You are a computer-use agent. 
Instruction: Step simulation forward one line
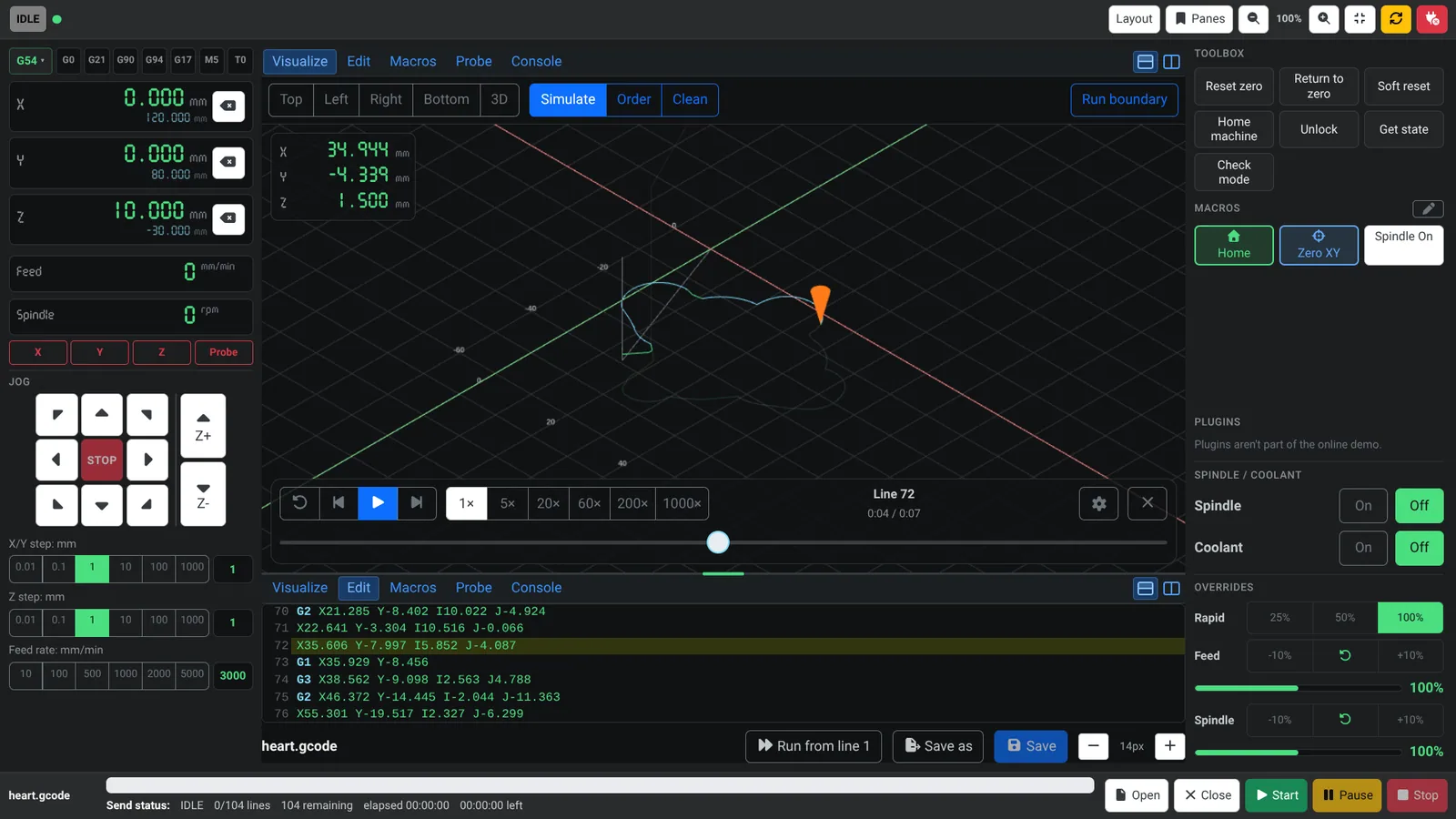point(417,503)
